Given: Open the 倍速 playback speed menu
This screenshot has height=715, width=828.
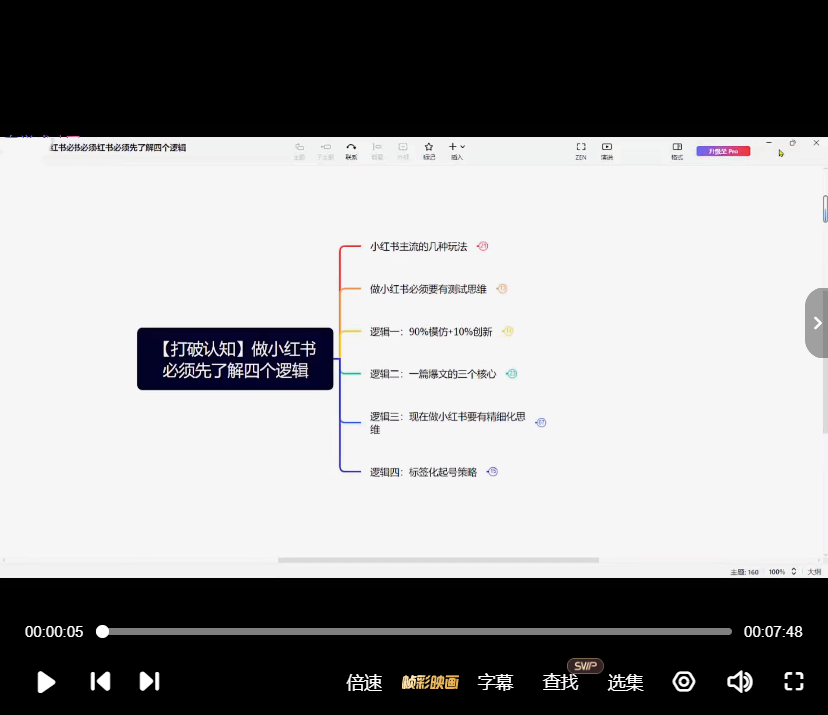Looking at the screenshot, I should point(364,683).
